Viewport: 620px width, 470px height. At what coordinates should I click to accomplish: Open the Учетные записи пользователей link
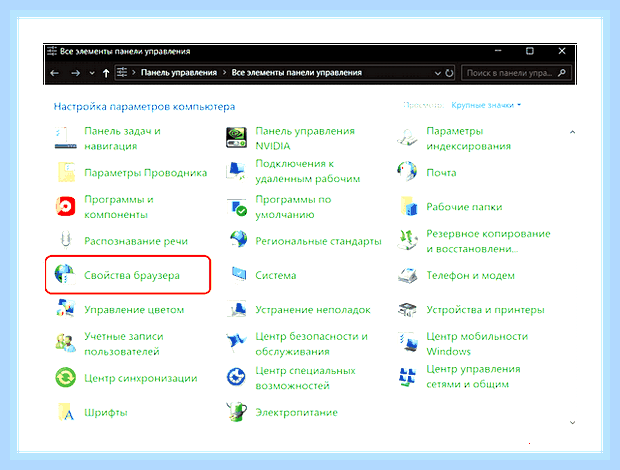point(124,344)
